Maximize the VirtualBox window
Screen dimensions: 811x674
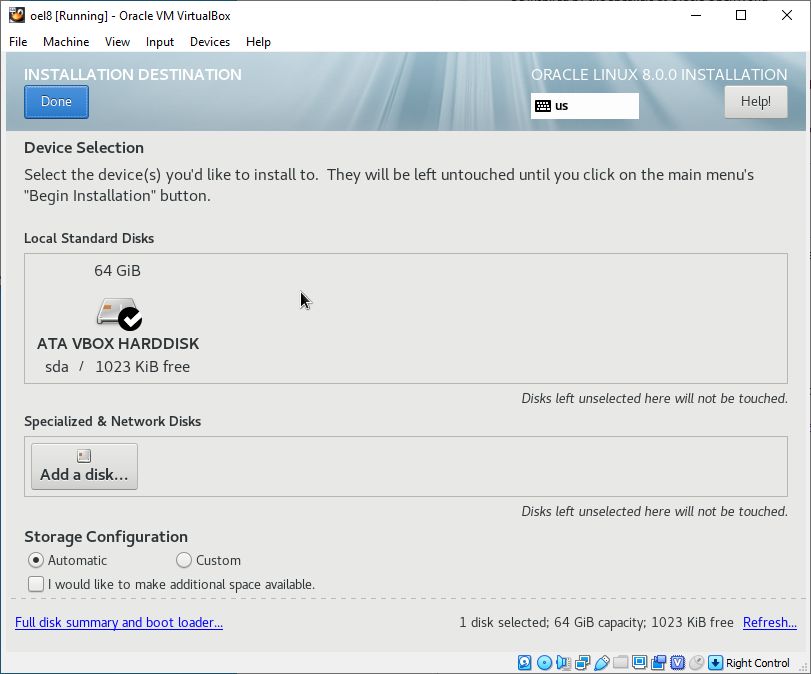(x=741, y=16)
